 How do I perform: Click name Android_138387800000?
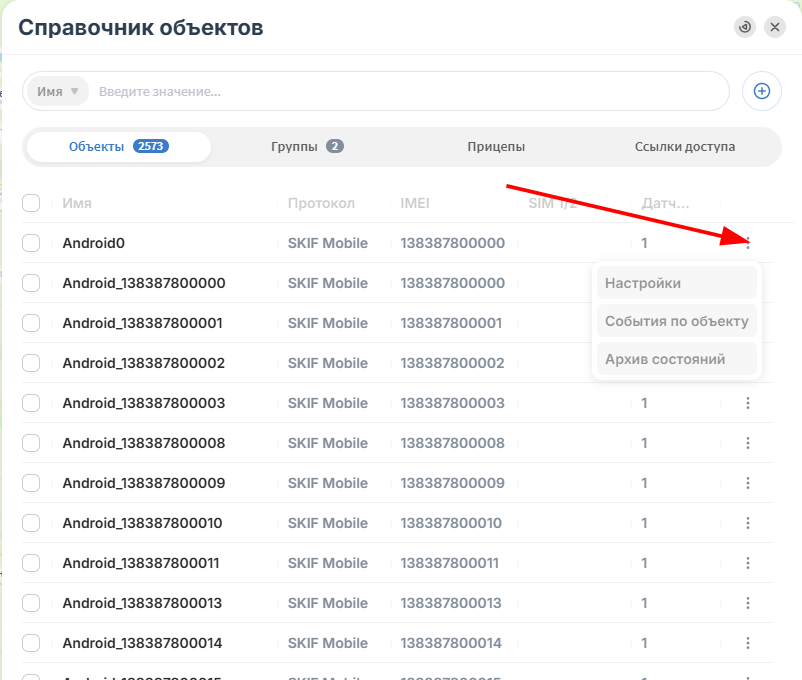pyautogui.click(x=144, y=283)
